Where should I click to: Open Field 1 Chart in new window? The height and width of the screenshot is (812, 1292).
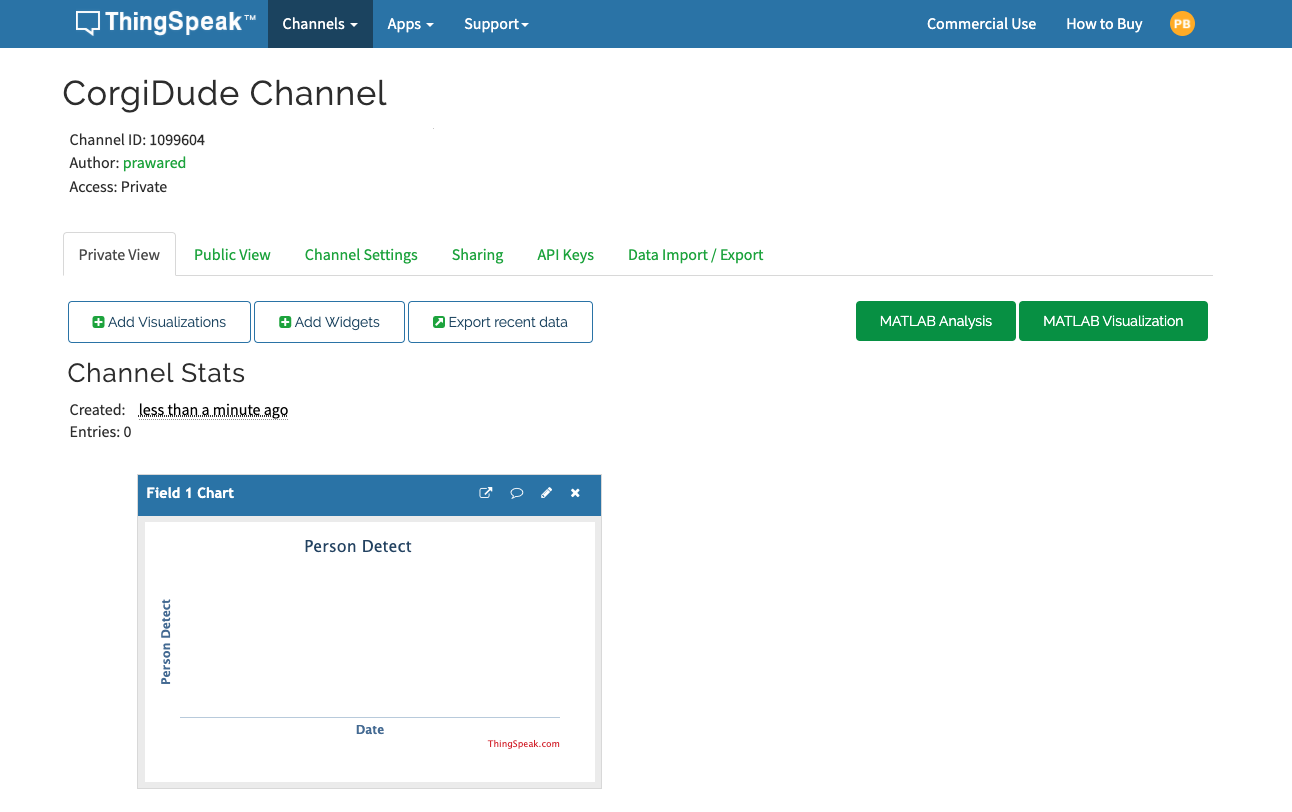[x=486, y=493]
